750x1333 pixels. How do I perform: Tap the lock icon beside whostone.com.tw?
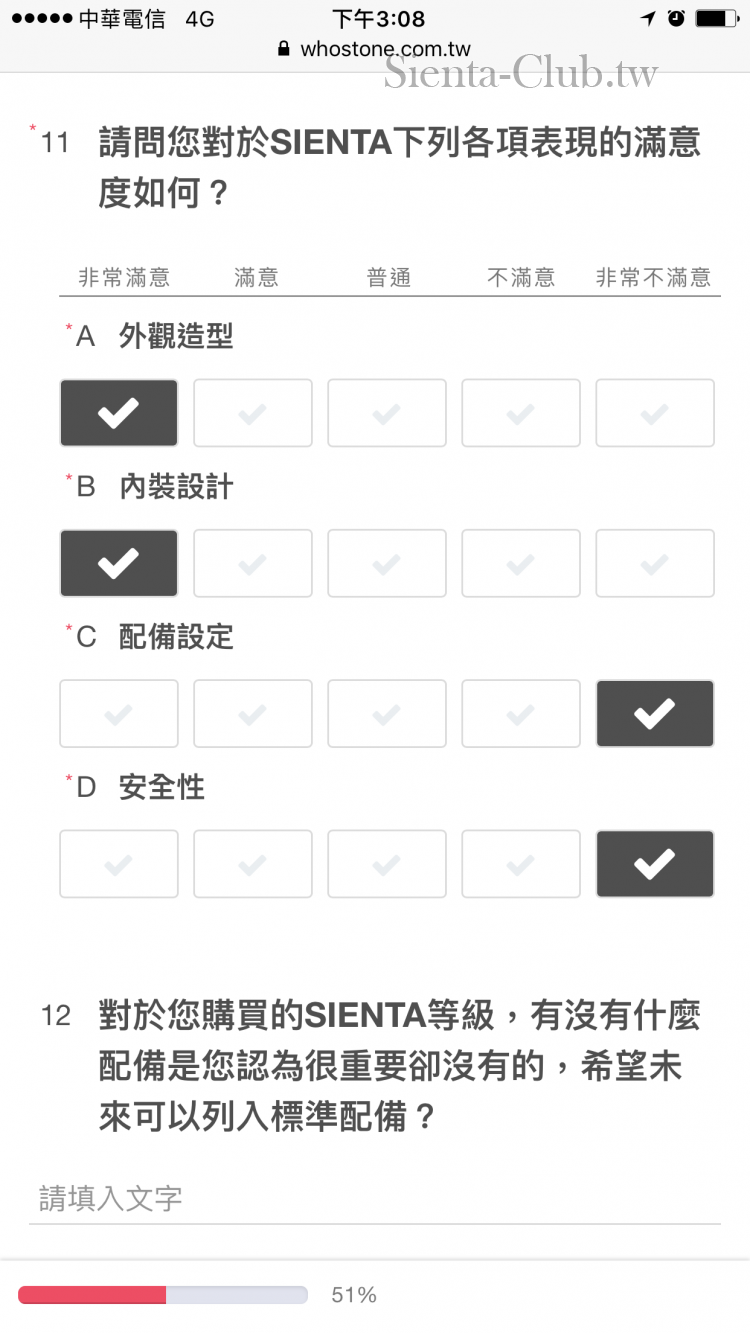point(283,49)
